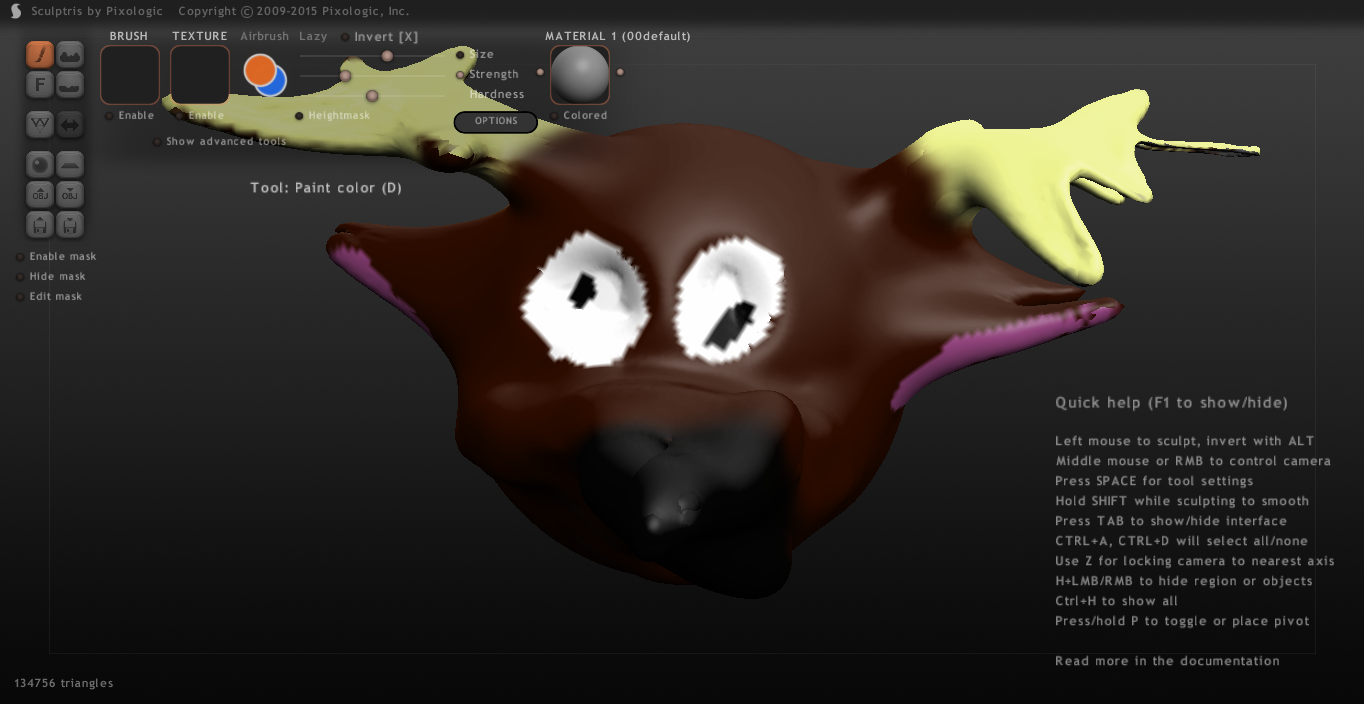The image size is (1364, 704).
Task: Select the Paint color brush tool
Action: click(x=40, y=54)
